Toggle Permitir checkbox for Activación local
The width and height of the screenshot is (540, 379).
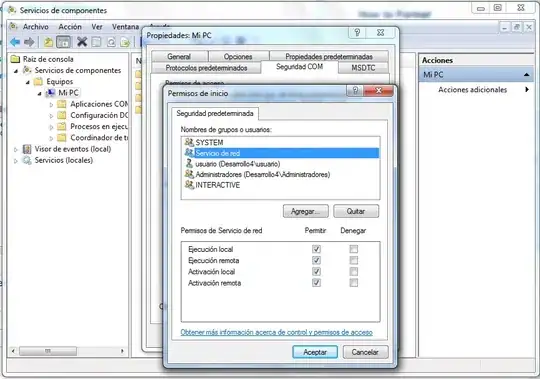coord(316,272)
